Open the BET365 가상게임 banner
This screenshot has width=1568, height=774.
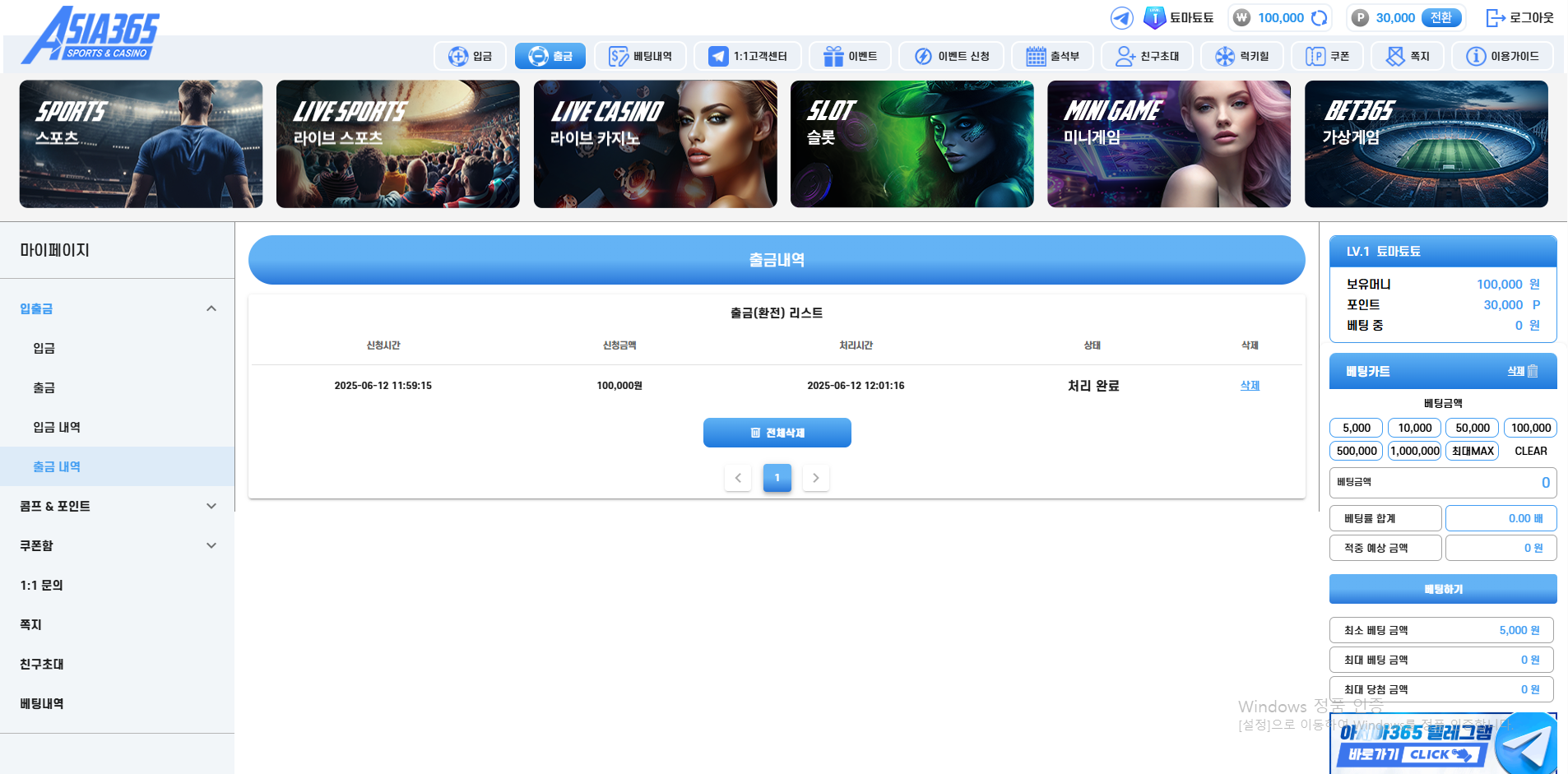(x=1426, y=144)
